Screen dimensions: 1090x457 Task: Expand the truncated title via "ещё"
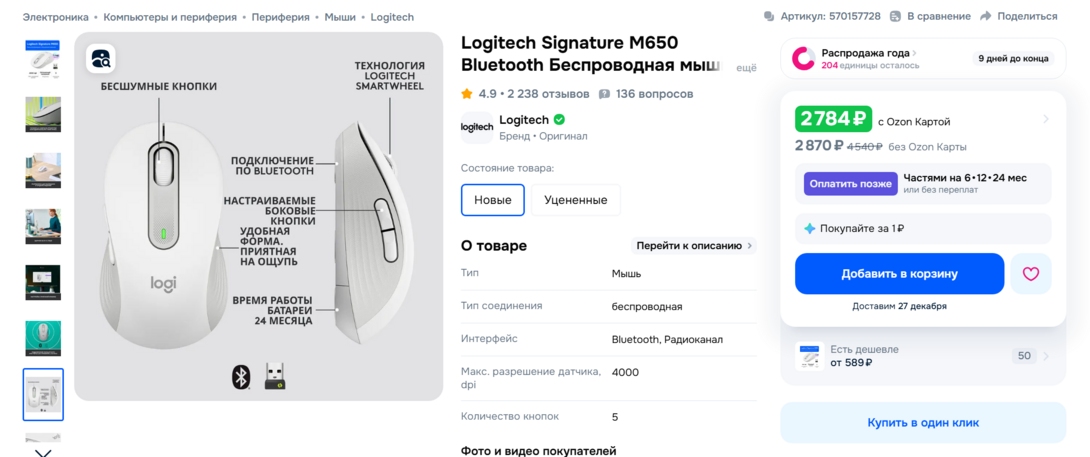coord(746,67)
